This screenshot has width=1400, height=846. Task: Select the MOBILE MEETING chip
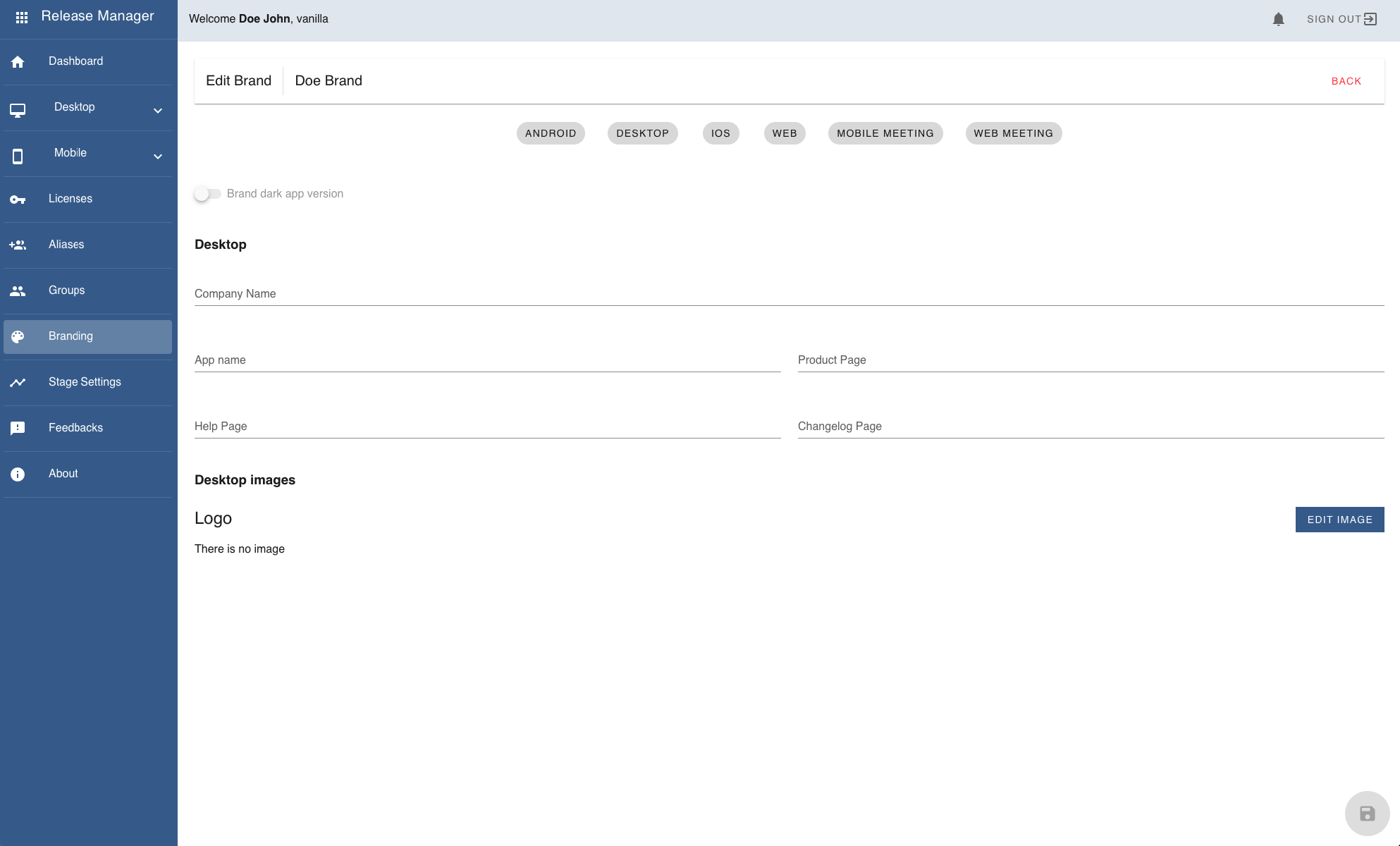[x=885, y=133]
